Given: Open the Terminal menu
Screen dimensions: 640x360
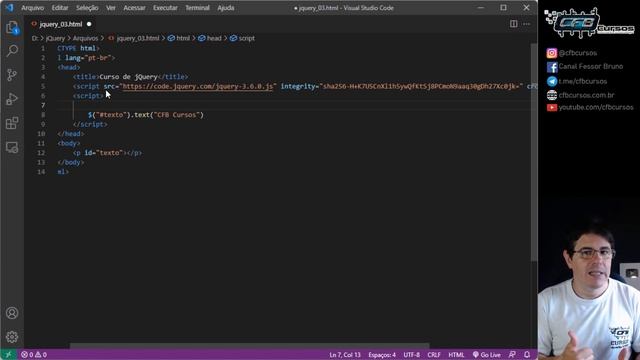Looking at the screenshot, I should (197, 8).
